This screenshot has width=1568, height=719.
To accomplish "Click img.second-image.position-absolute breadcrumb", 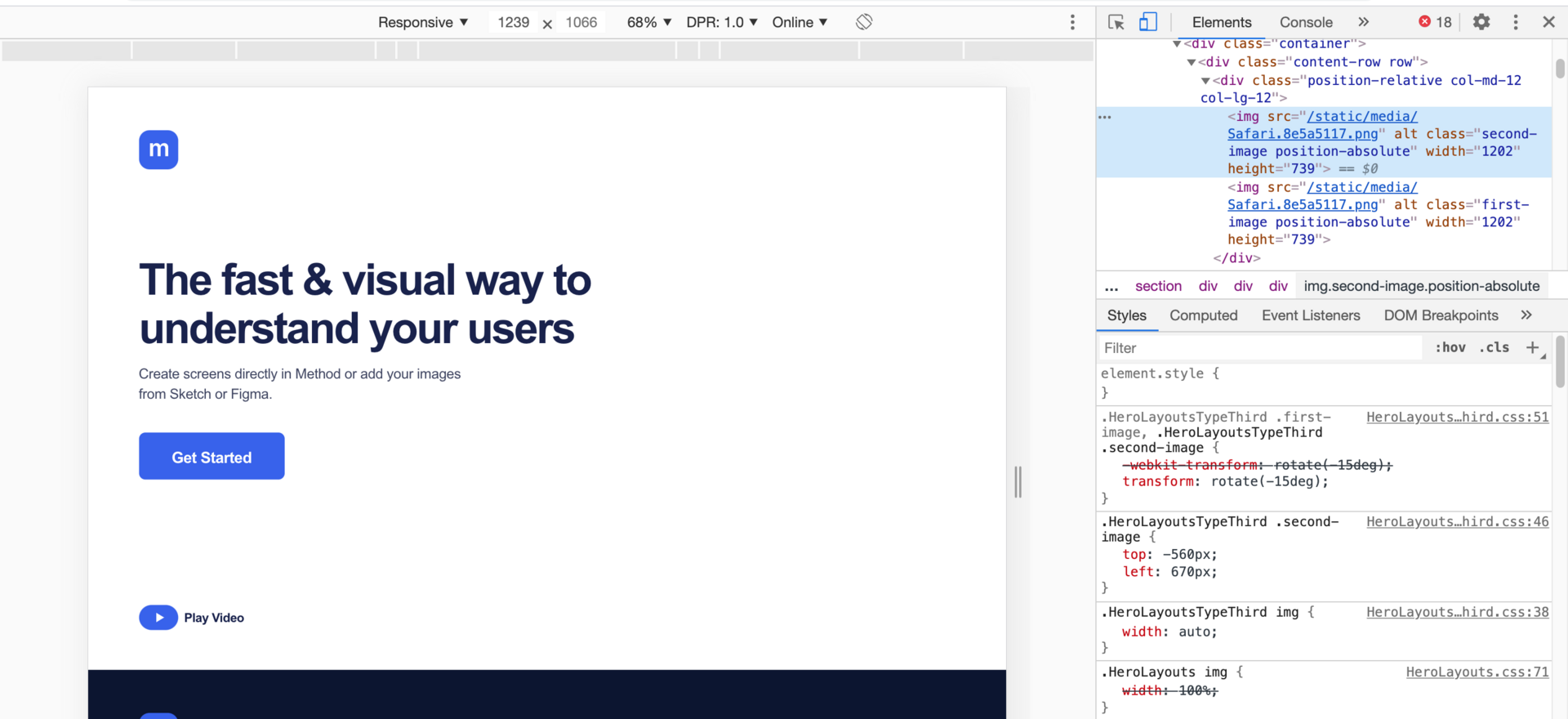I will (x=1422, y=286).
